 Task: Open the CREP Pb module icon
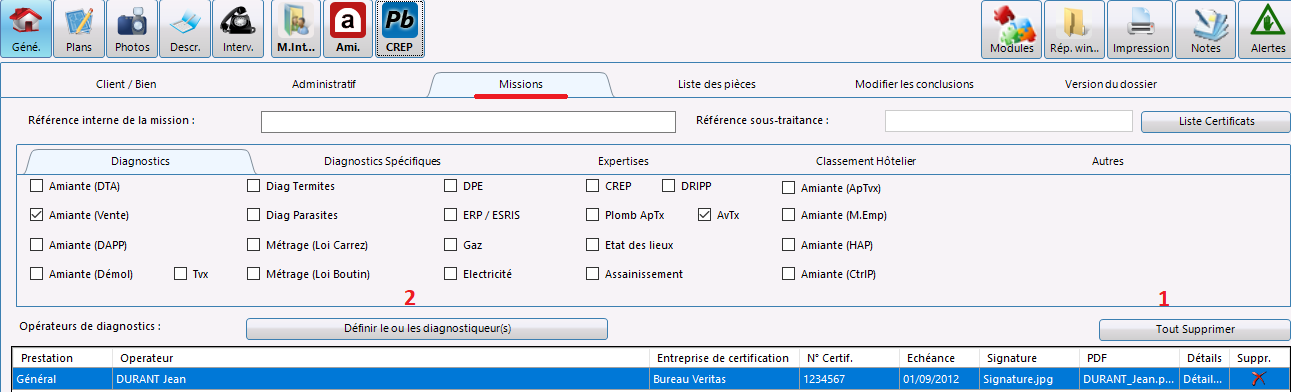click(400, 29)
